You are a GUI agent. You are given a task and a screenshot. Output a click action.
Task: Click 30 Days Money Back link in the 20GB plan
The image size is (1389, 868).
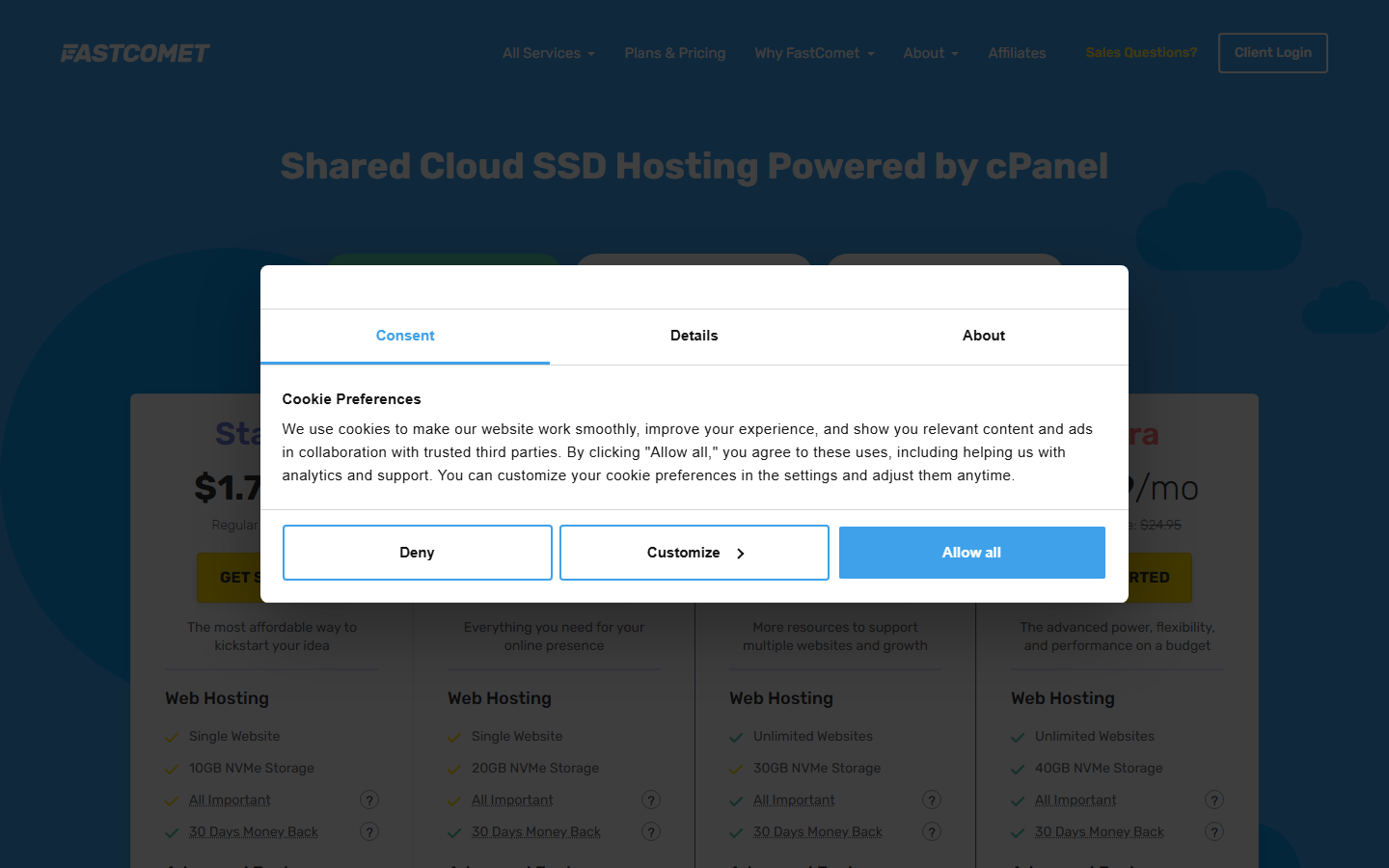pos(536,831)
